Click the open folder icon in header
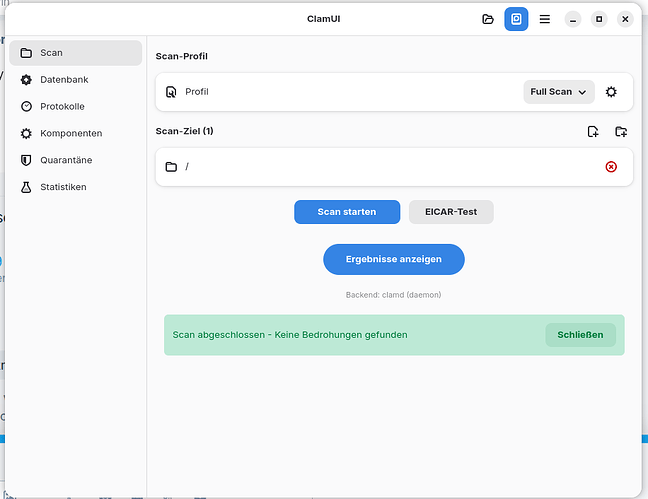 click(x=488, y=19)
